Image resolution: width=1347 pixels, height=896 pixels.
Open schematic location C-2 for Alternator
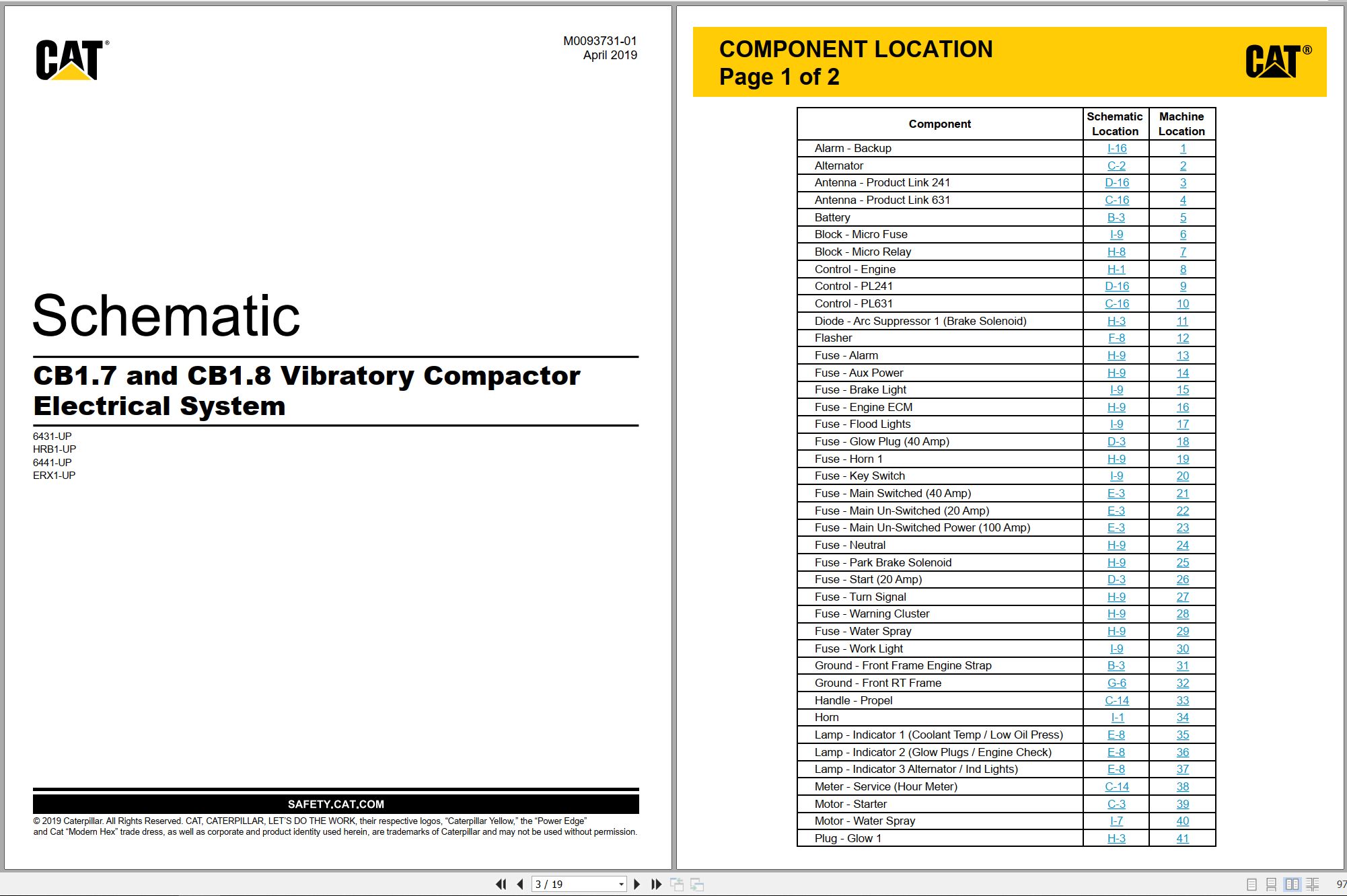[1116, 165]
